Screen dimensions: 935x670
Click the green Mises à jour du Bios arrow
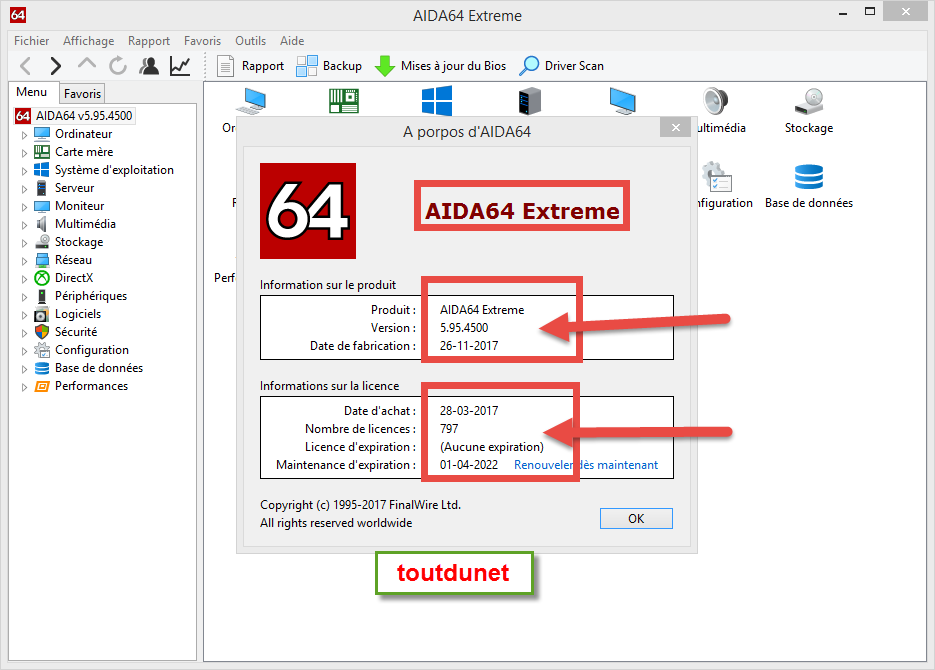(385, 66)
